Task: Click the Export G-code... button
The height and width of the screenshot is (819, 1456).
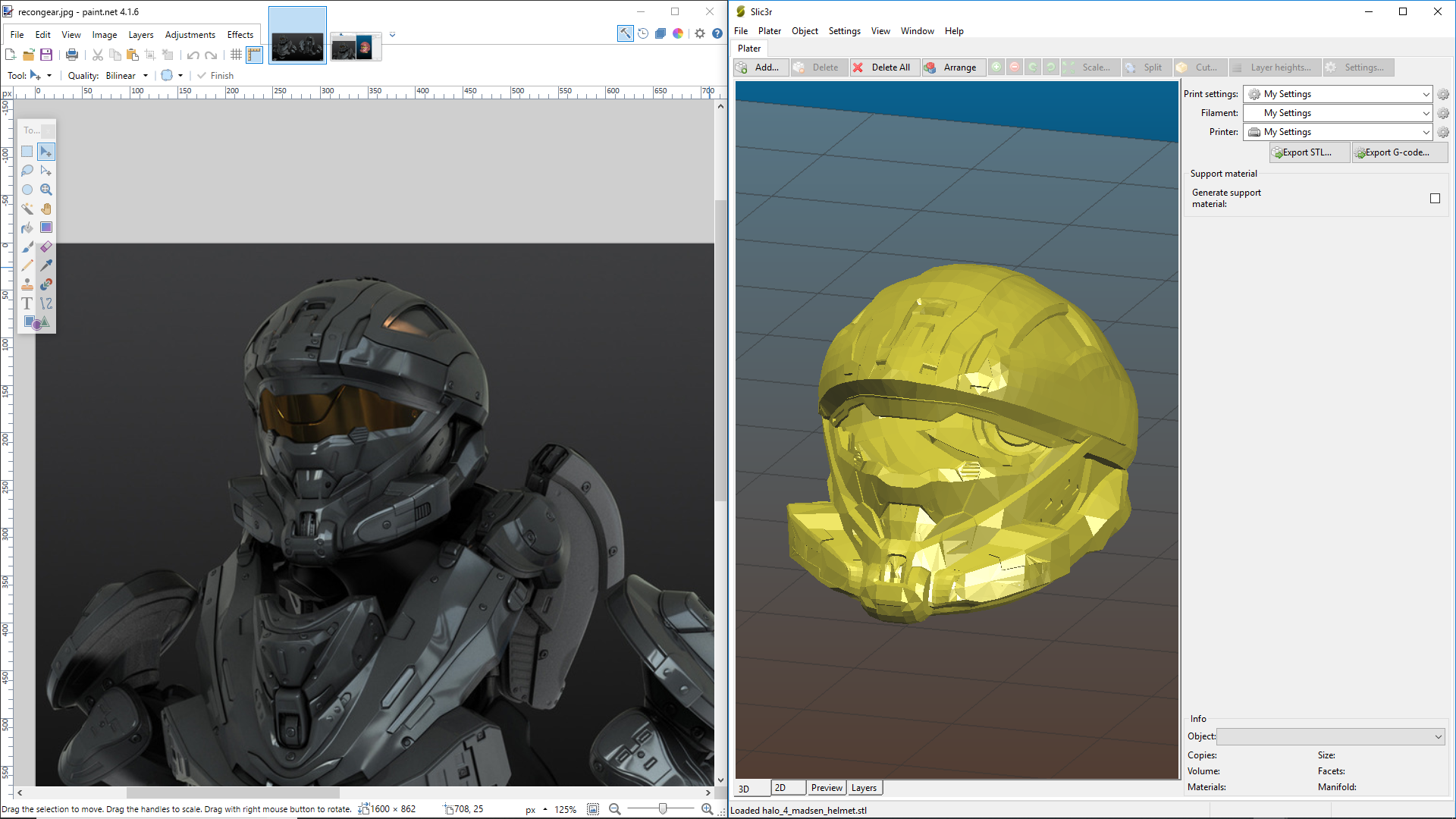Action: [x=1400, y=152]
